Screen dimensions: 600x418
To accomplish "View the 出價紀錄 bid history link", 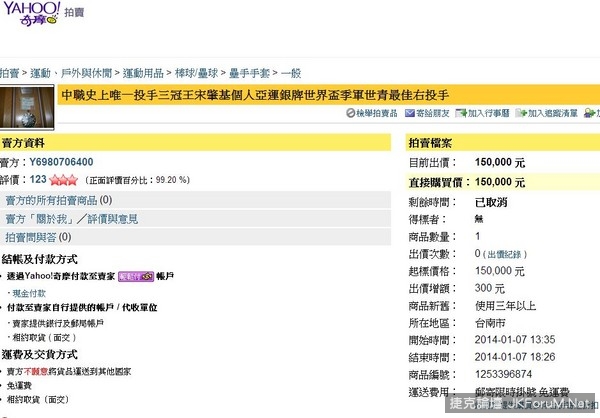I will [507, 253].
